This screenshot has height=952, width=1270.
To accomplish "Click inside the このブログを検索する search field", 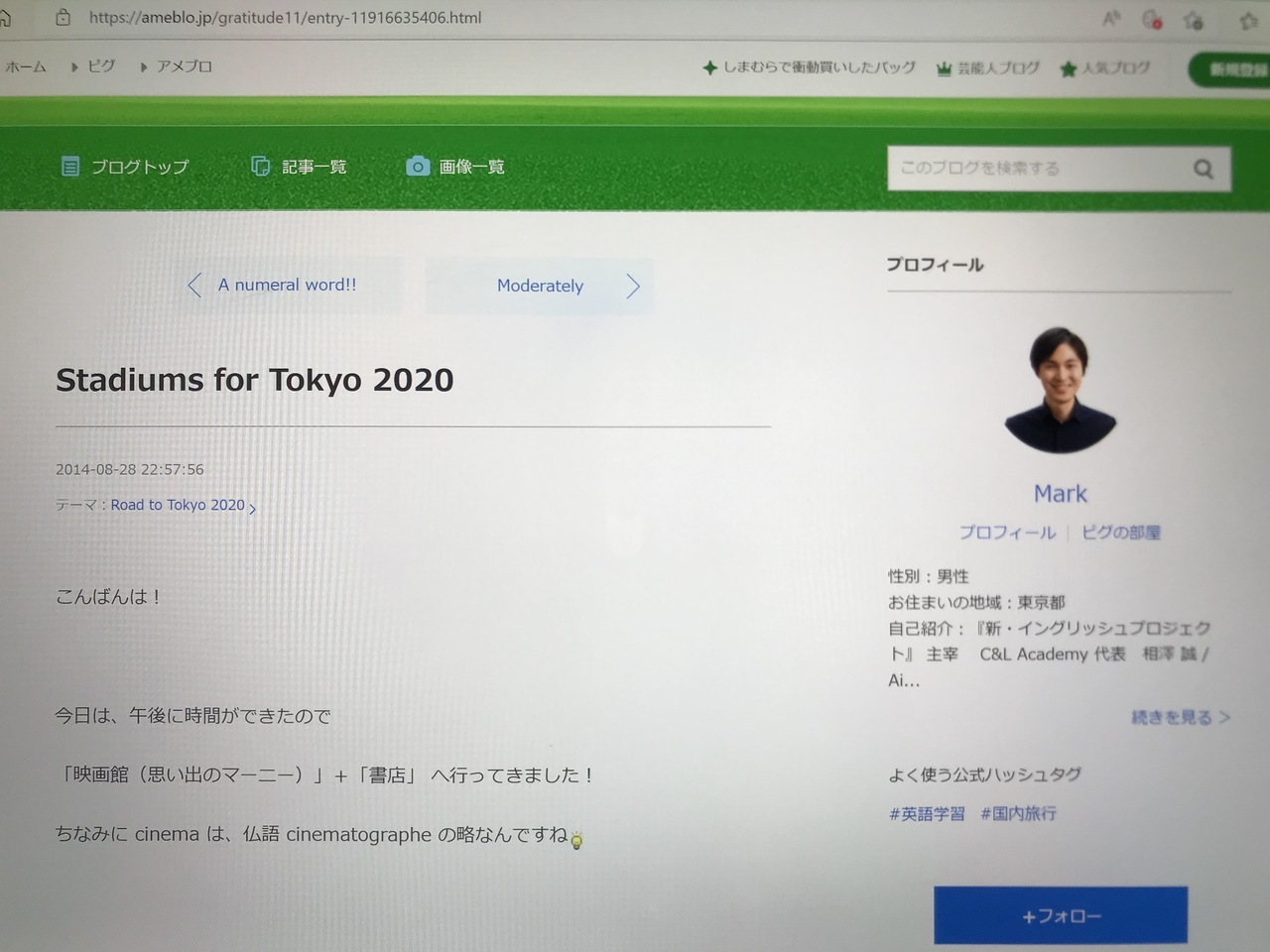I will (1037, 169).
